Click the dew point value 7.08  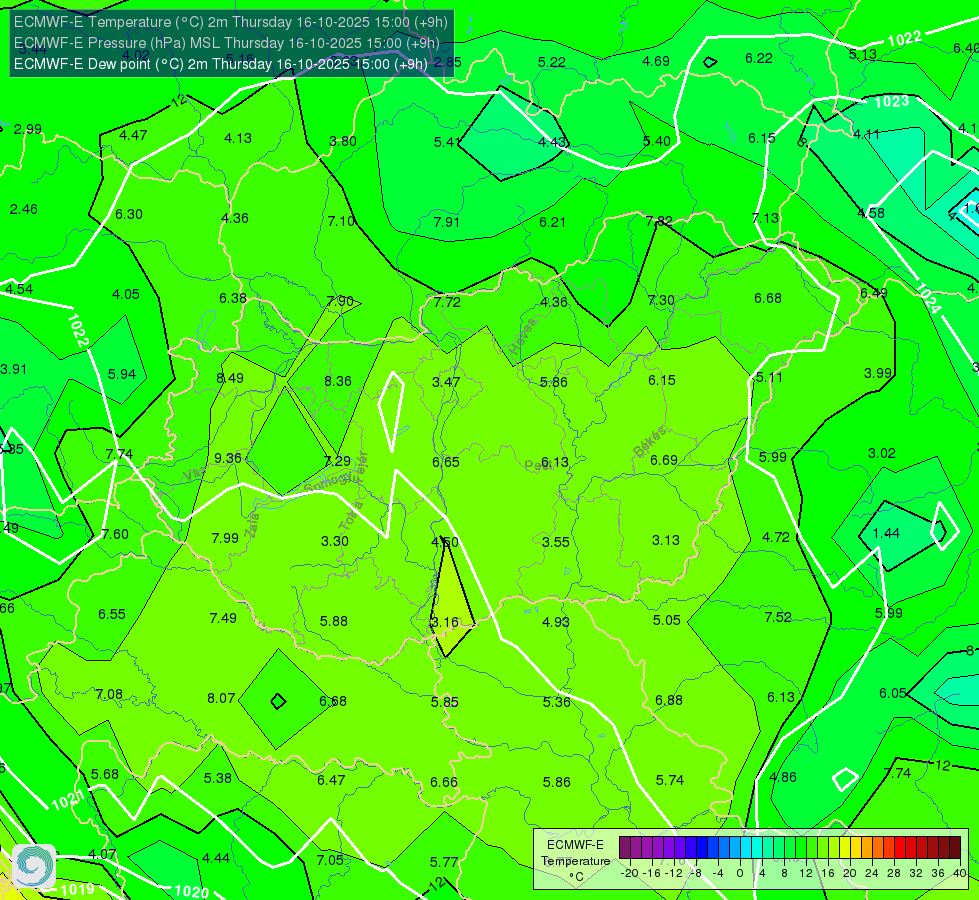(109, 694)
